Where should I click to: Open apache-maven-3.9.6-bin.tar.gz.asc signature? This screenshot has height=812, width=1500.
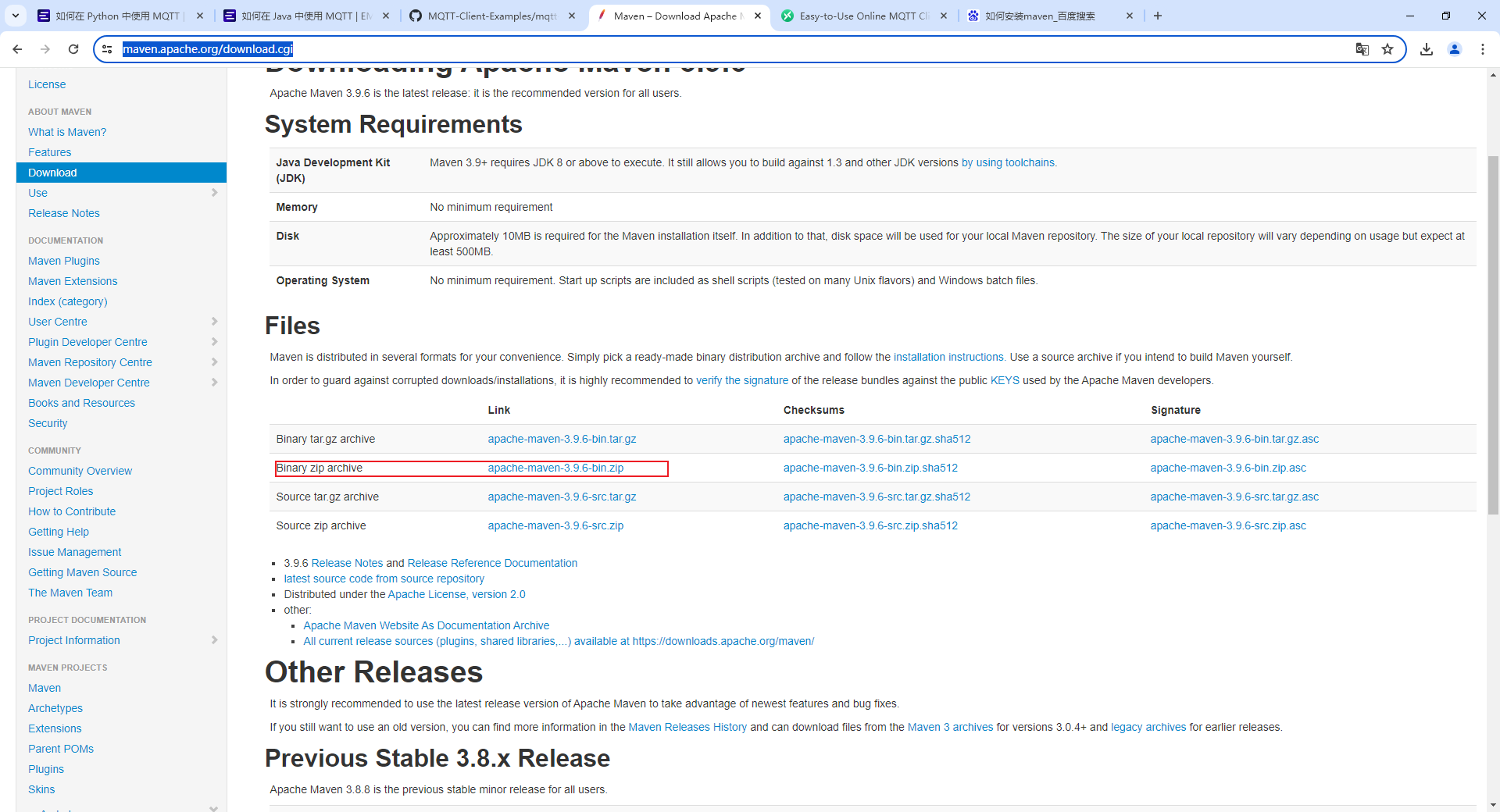[1234, 439]
